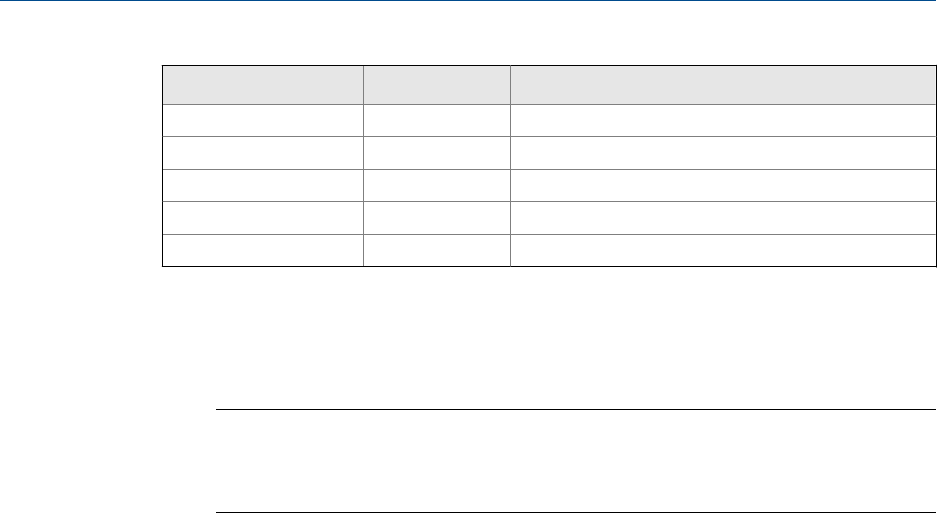937x513 pixels.
Task: Select last data row, first column cell
Action: click(x=263, y=250)
